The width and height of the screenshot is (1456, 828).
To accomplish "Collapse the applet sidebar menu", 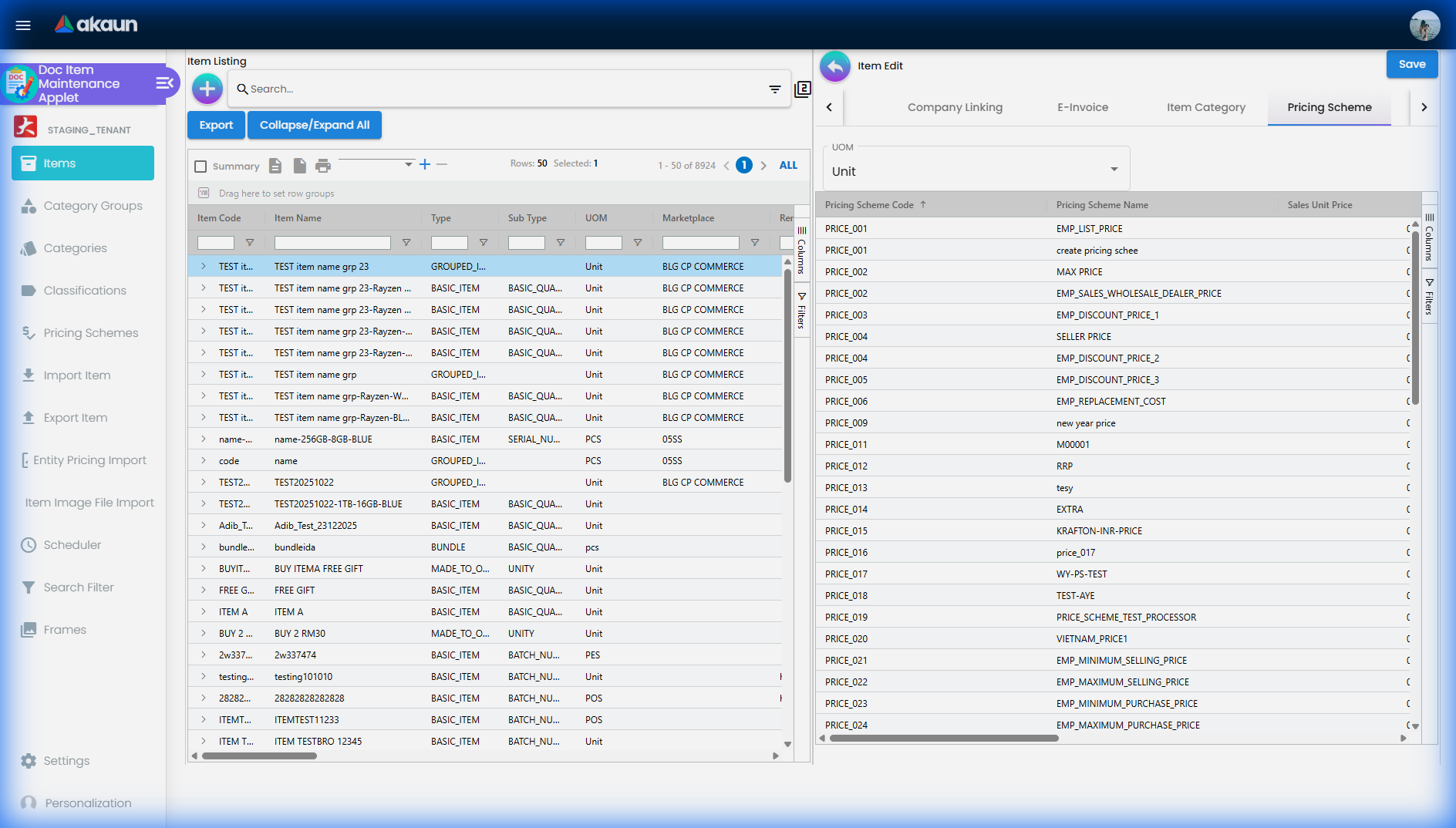I will click(x=164, y=83).
